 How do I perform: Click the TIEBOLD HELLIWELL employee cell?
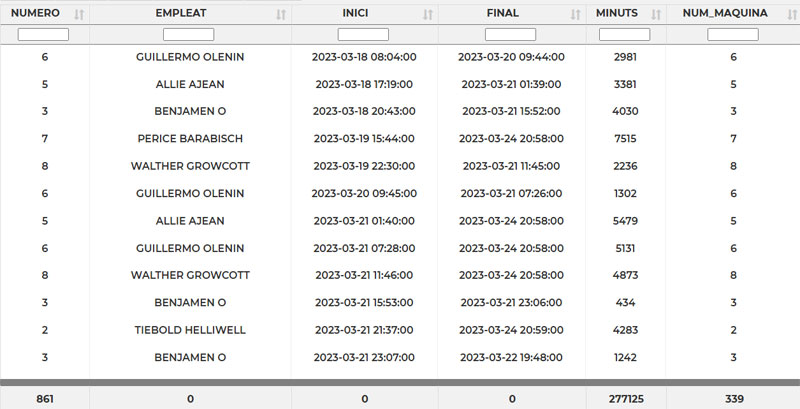189,330
